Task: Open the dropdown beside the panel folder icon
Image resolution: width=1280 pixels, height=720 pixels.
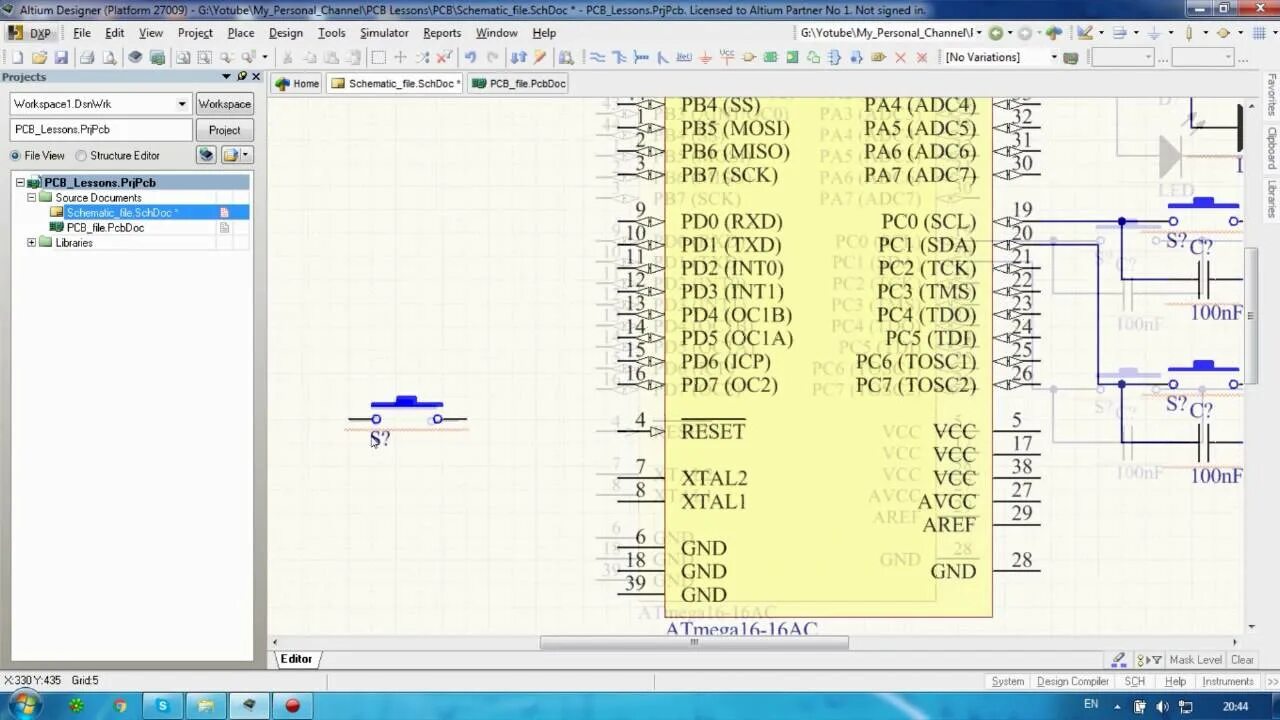Action: pyautogui.click(x=246, y=155)
